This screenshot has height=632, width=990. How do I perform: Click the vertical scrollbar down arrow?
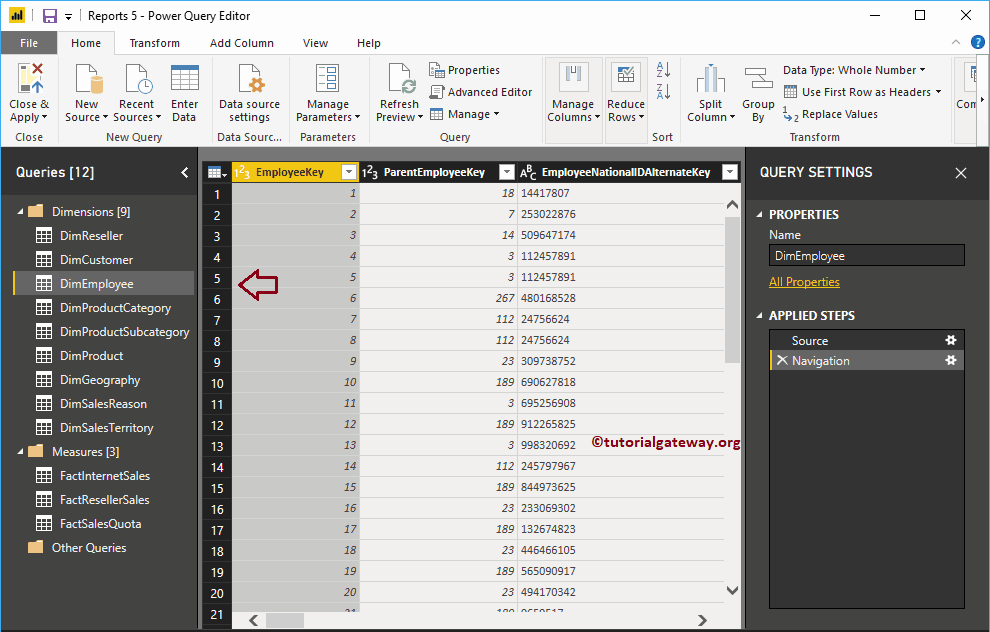[732, 591]
